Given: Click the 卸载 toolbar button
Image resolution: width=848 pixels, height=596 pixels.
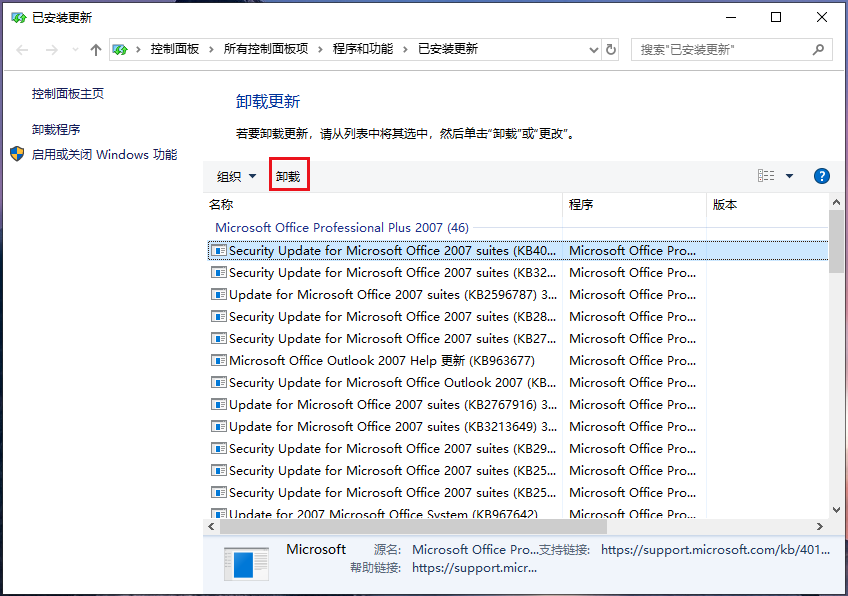Looking at the screenshot, I should 288,176.
